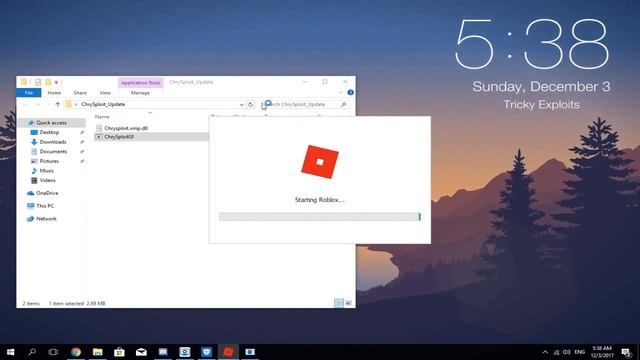640x360 pixels.
Task: Open the ENG language indicator
Action: point(580,352)
